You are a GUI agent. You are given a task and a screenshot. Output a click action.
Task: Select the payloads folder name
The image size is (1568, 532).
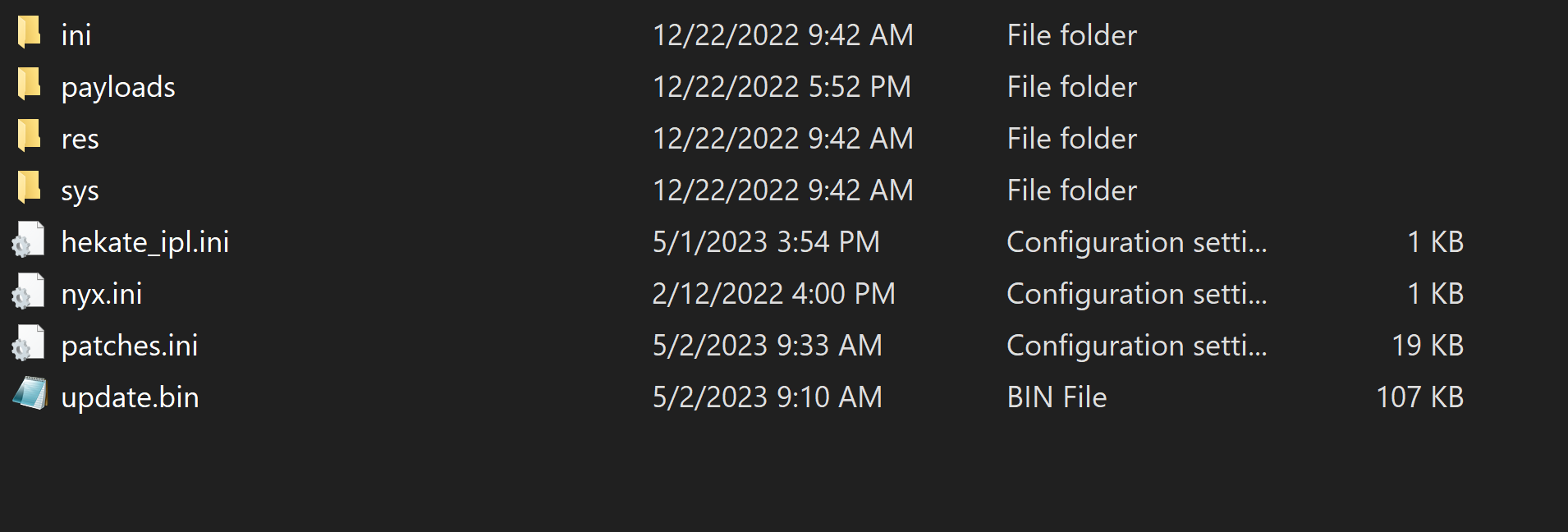coord(118,87)
